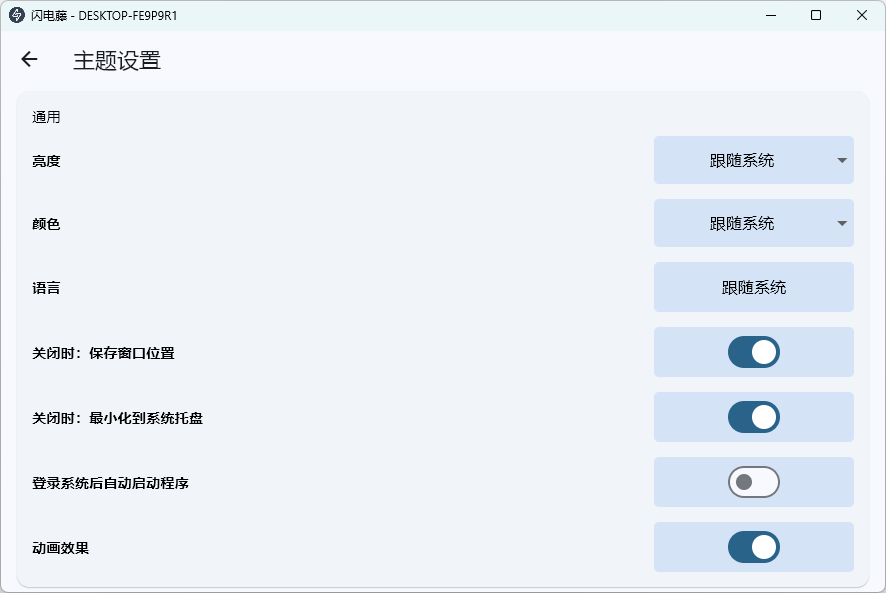Disable 关闭时：最小化到系统托盘 switch
Viewport: 886px width, 593px height.
click(753, 417)
